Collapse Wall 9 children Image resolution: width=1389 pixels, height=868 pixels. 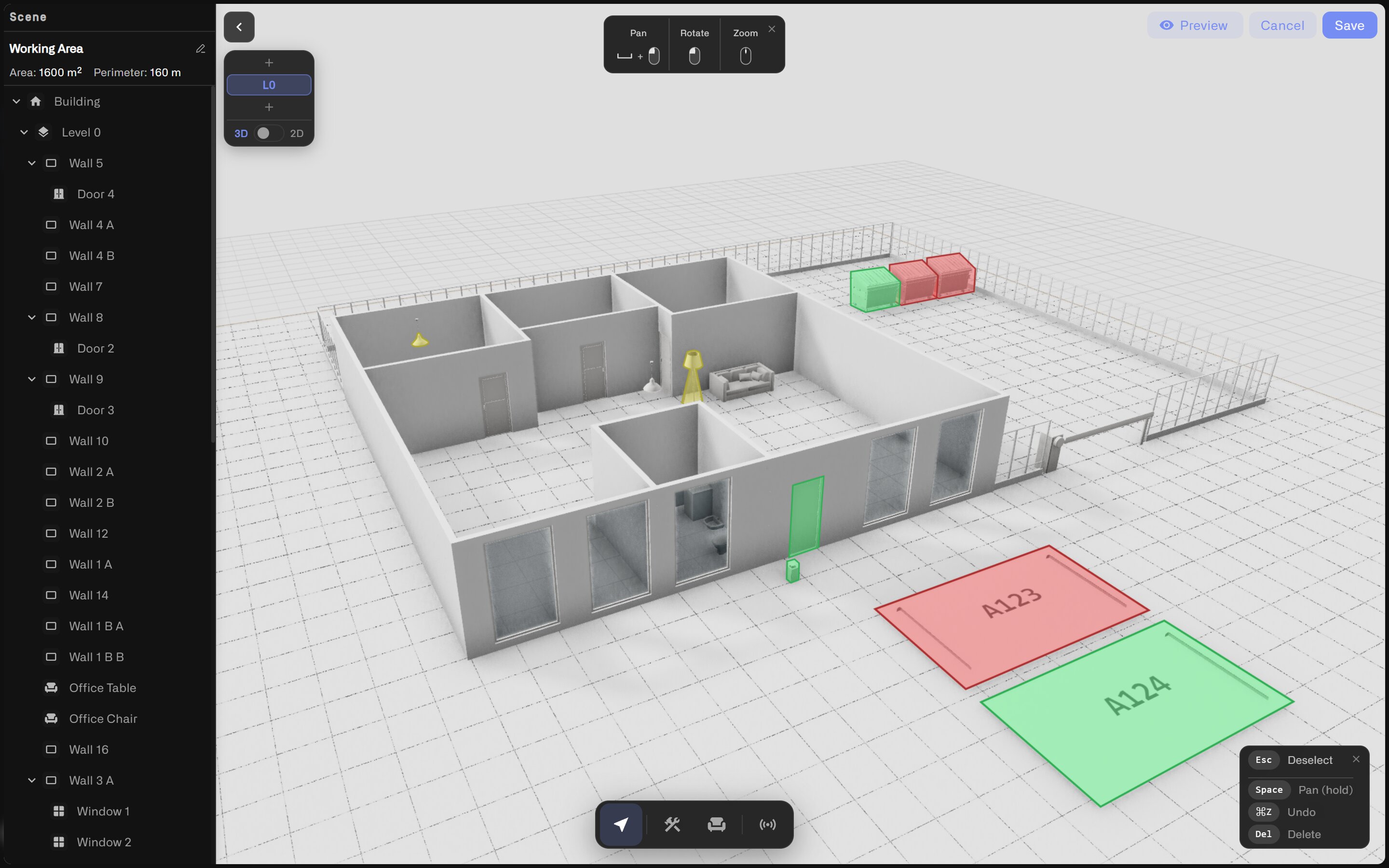pos(32,380)
